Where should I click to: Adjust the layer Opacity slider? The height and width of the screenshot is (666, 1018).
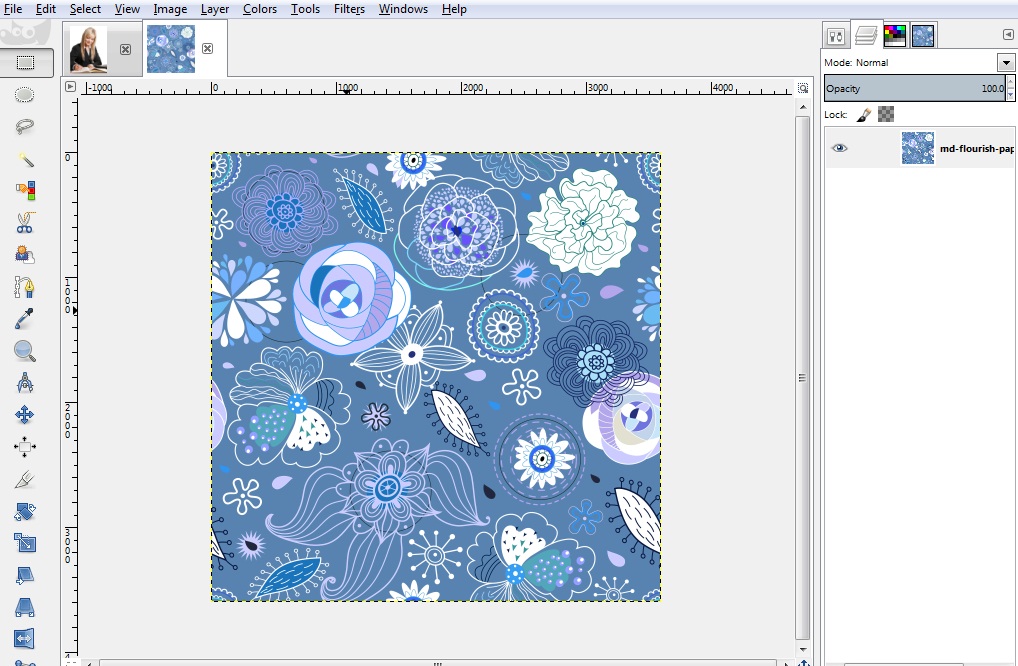point(915,88)
